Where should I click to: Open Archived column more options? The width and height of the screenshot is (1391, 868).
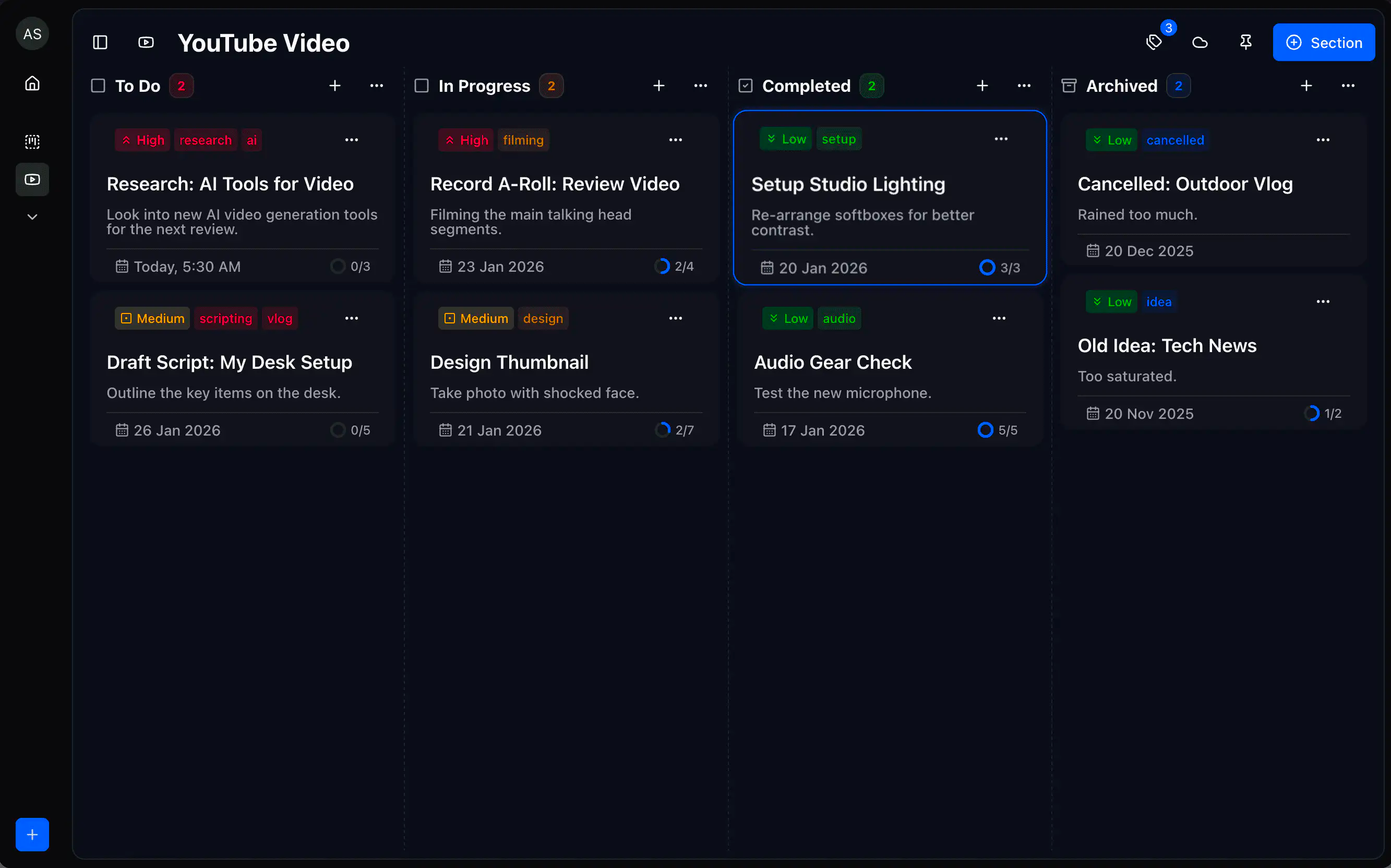point(1347,86)
